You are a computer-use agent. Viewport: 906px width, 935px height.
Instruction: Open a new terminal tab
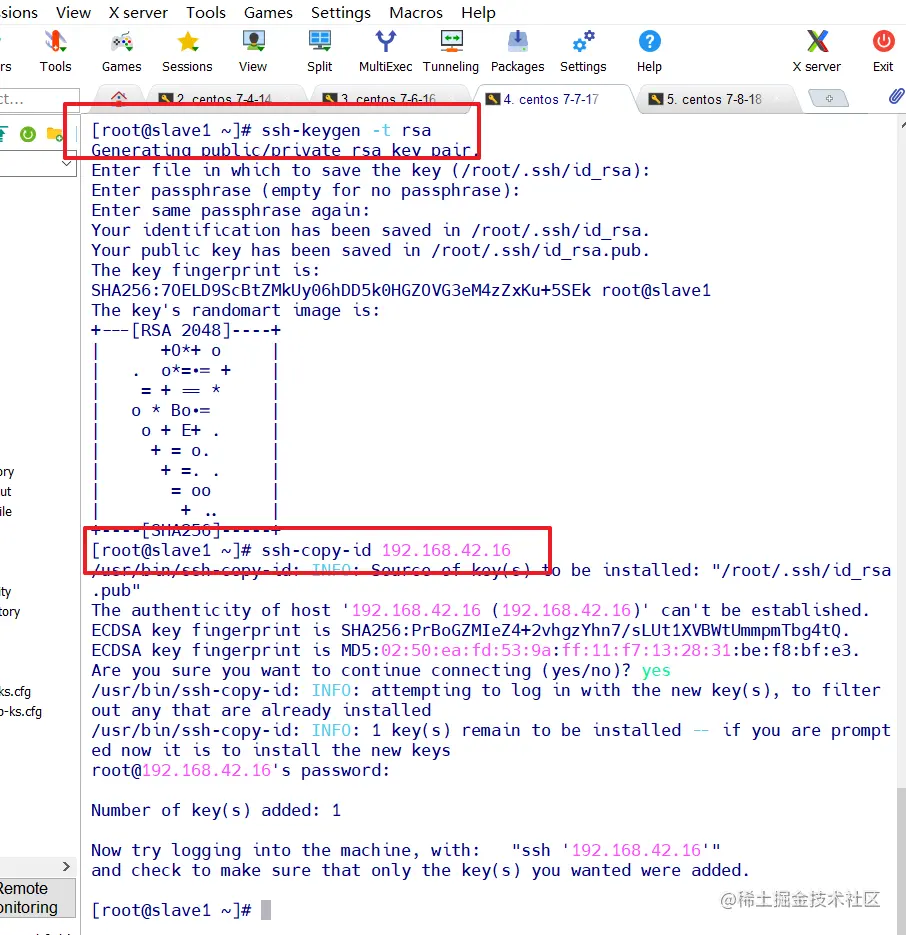829,98
